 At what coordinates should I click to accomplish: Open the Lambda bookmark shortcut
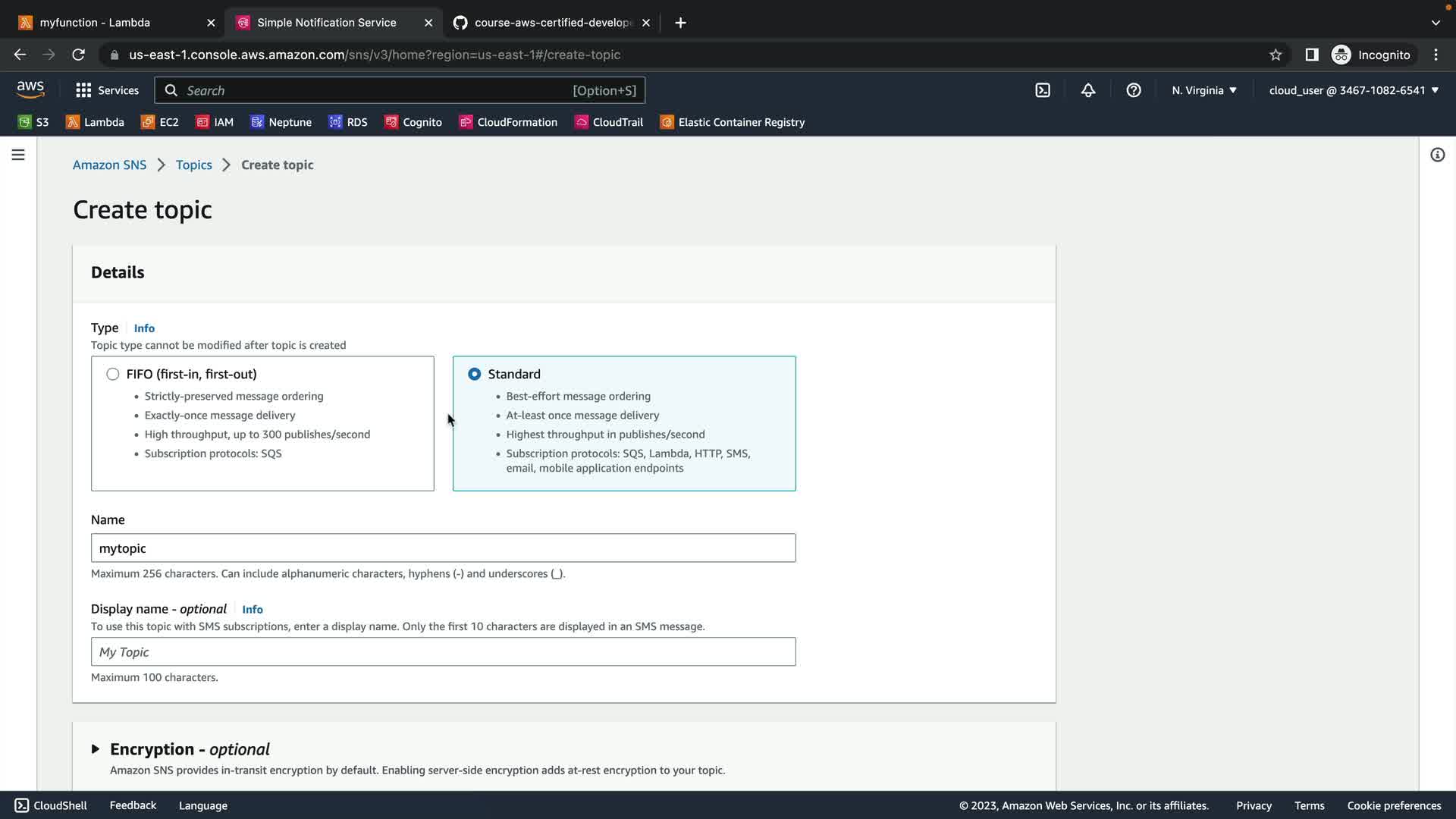(x=95, y=122)
